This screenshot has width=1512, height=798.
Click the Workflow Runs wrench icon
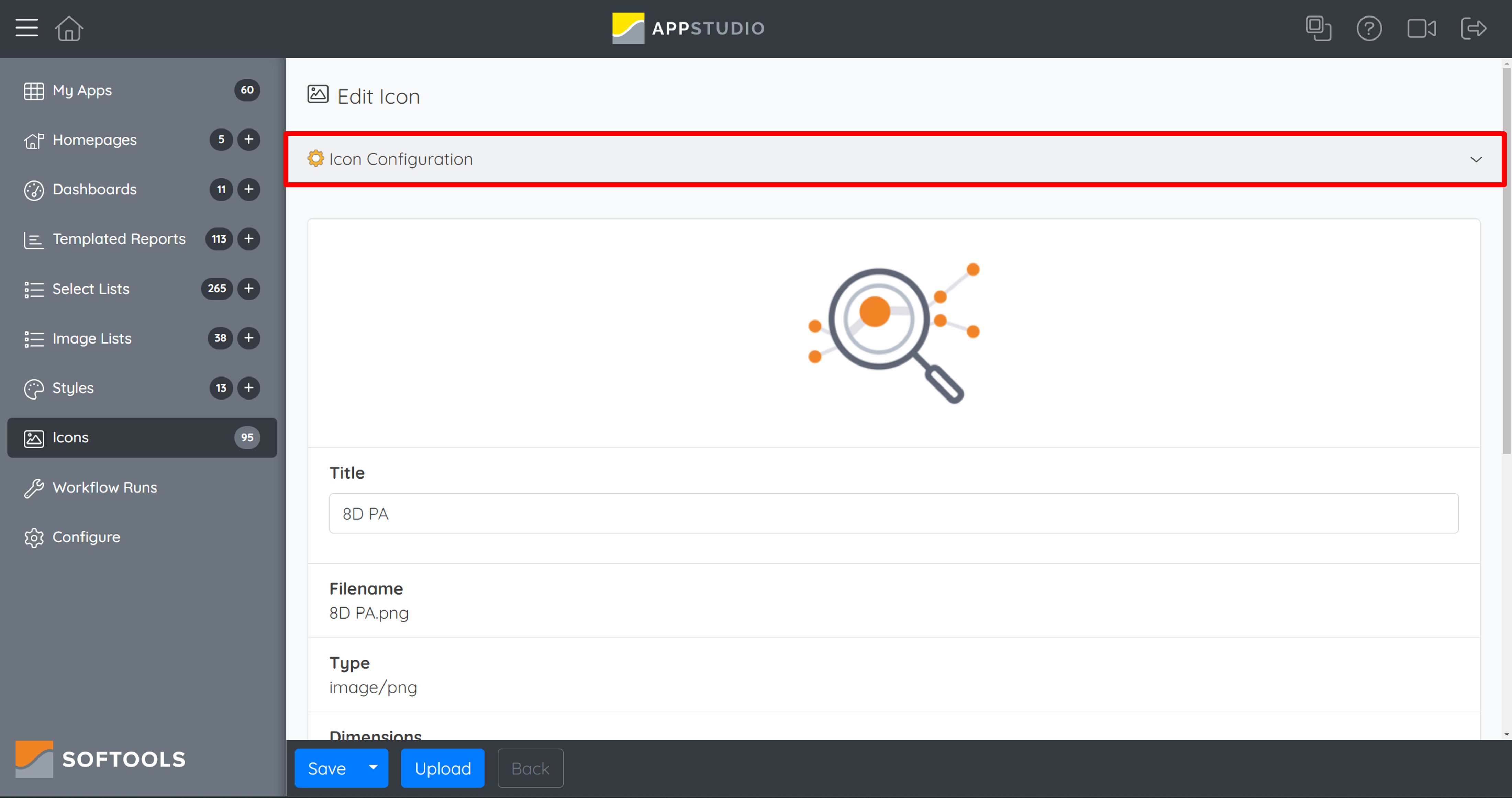34,488
